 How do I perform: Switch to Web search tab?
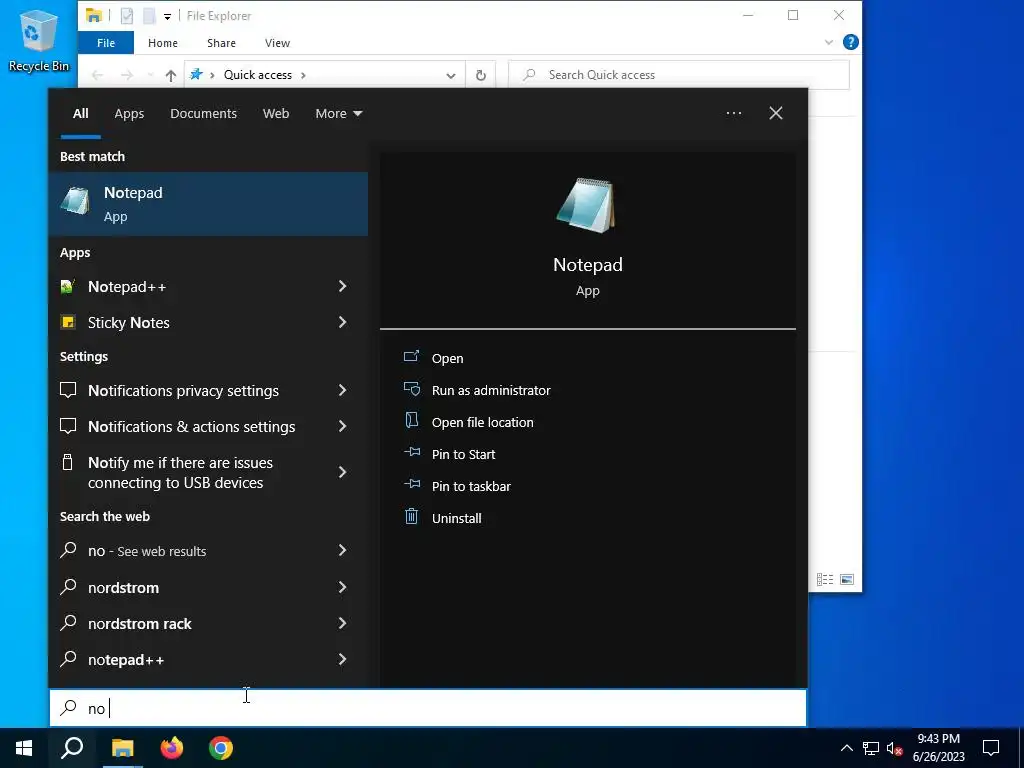click(x=276, y=114)
